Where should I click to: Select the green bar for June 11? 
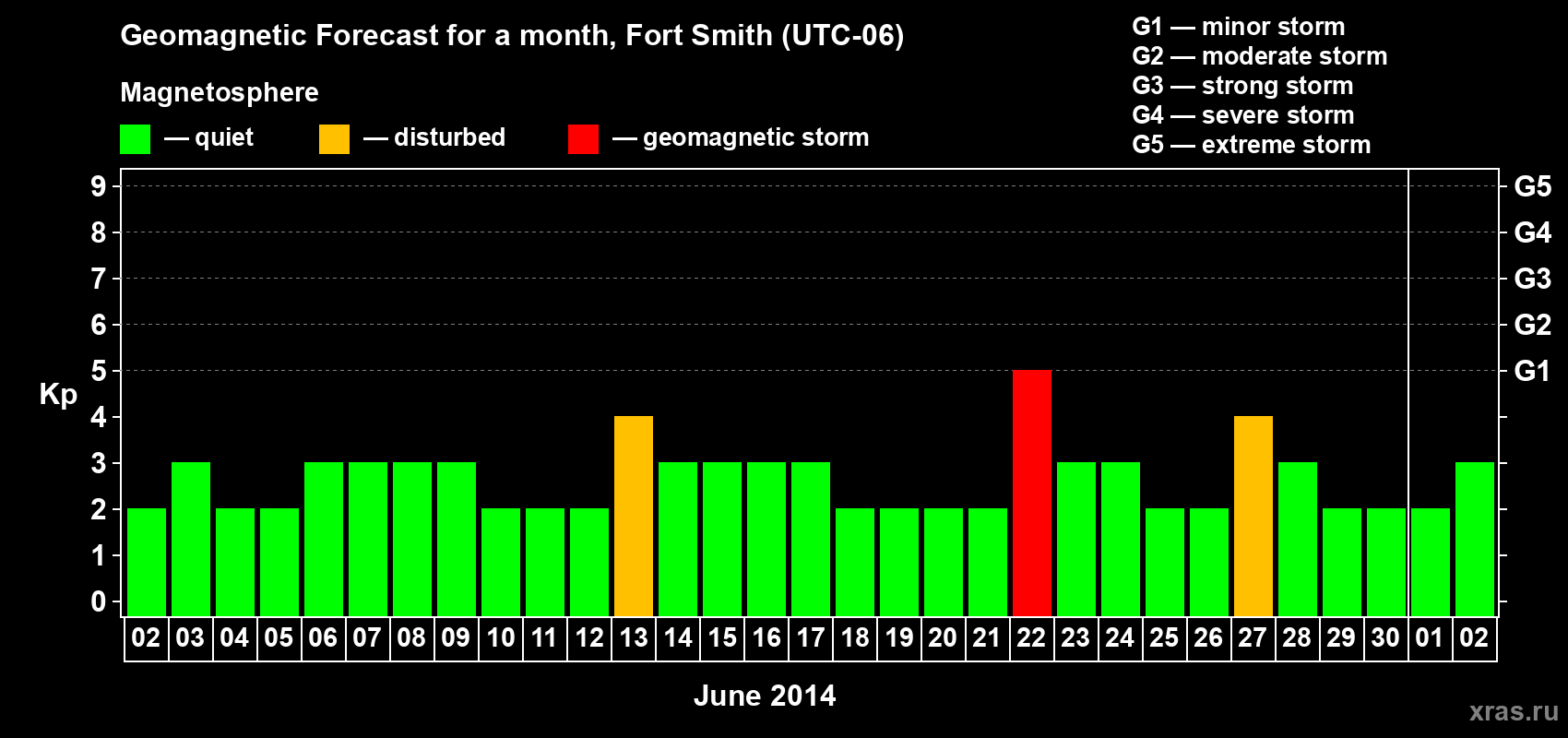click(544, 562)
